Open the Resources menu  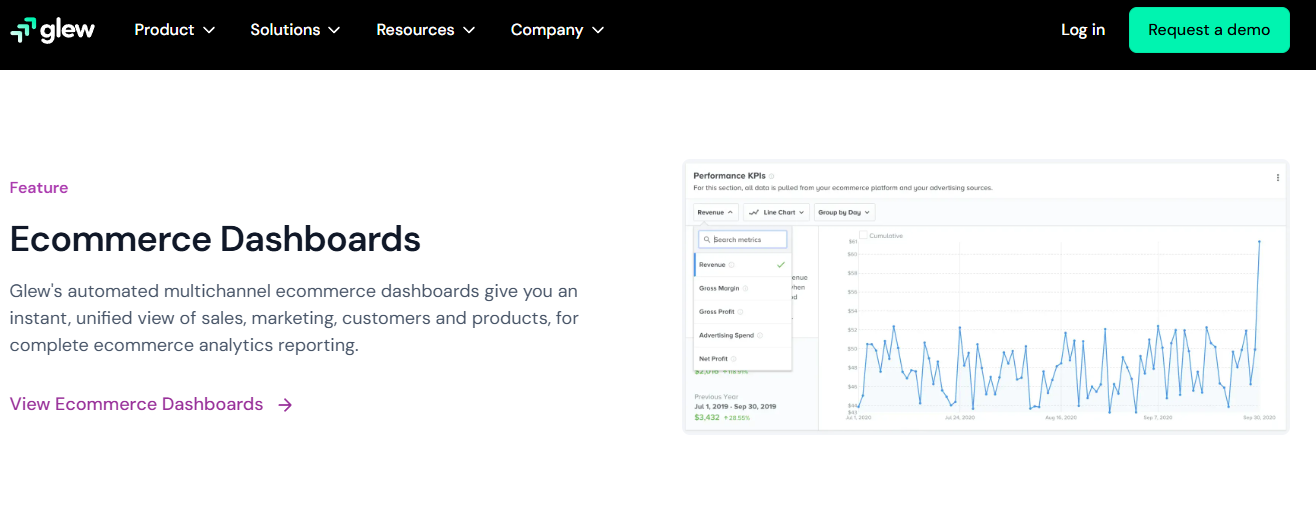pos(425,30)
